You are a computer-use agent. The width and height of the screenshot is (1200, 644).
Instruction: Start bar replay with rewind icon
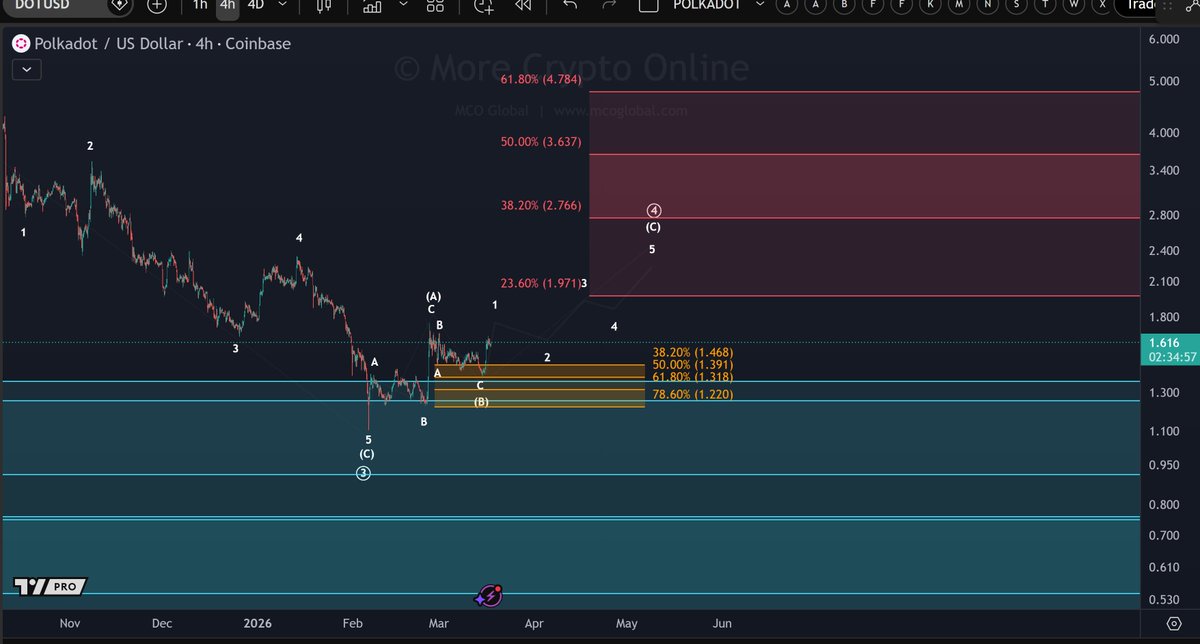coord(522,5)
